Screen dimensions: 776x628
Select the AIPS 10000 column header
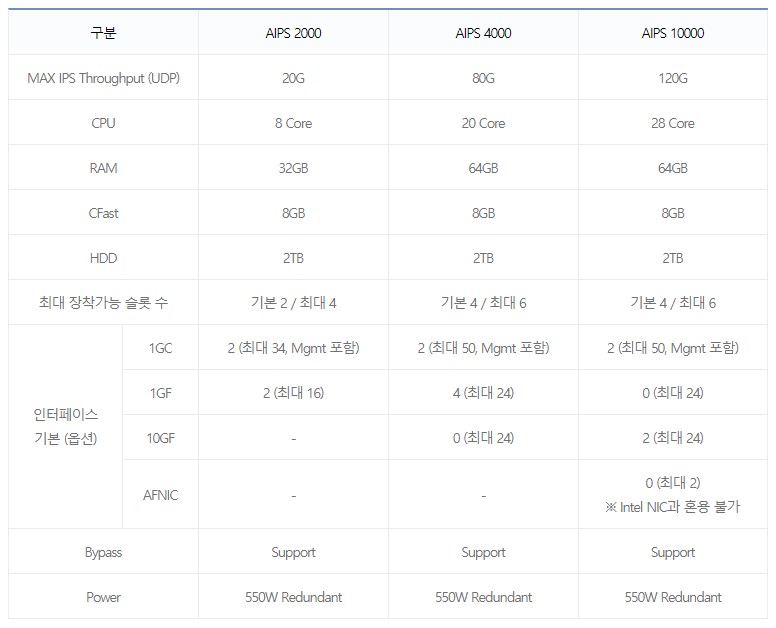click(x=673, y=33)
